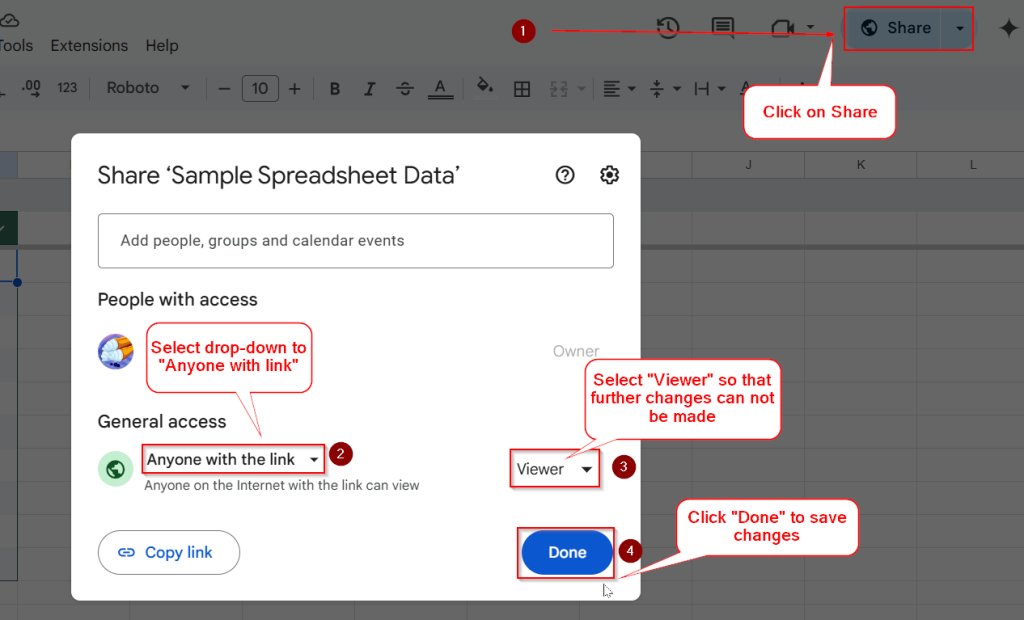Open the Share dialog settings gear
1024x620 pixels.
(x=609, y=174)
